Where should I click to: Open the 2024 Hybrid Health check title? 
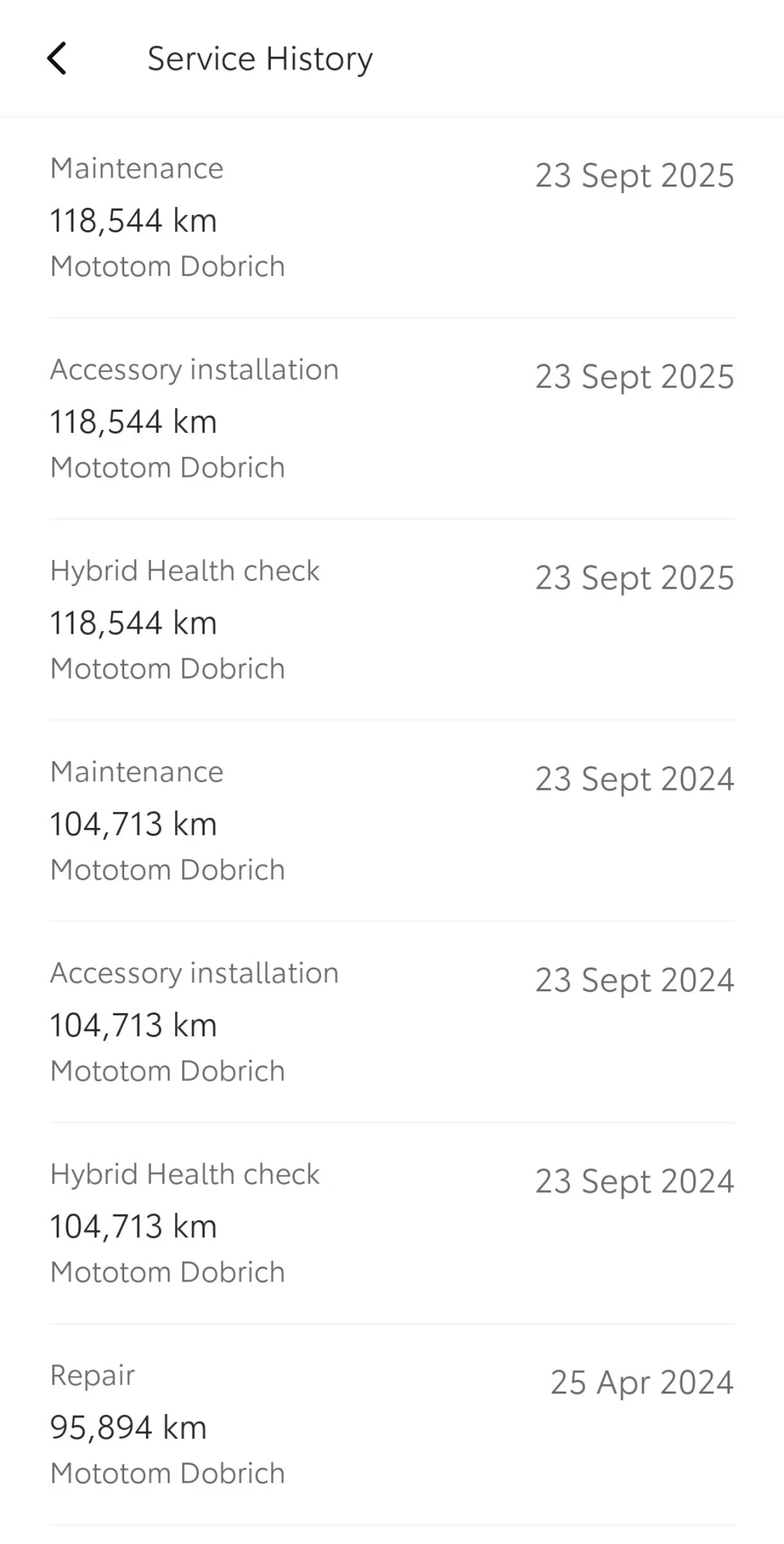pyautogui.click(x=185, y=1175)
